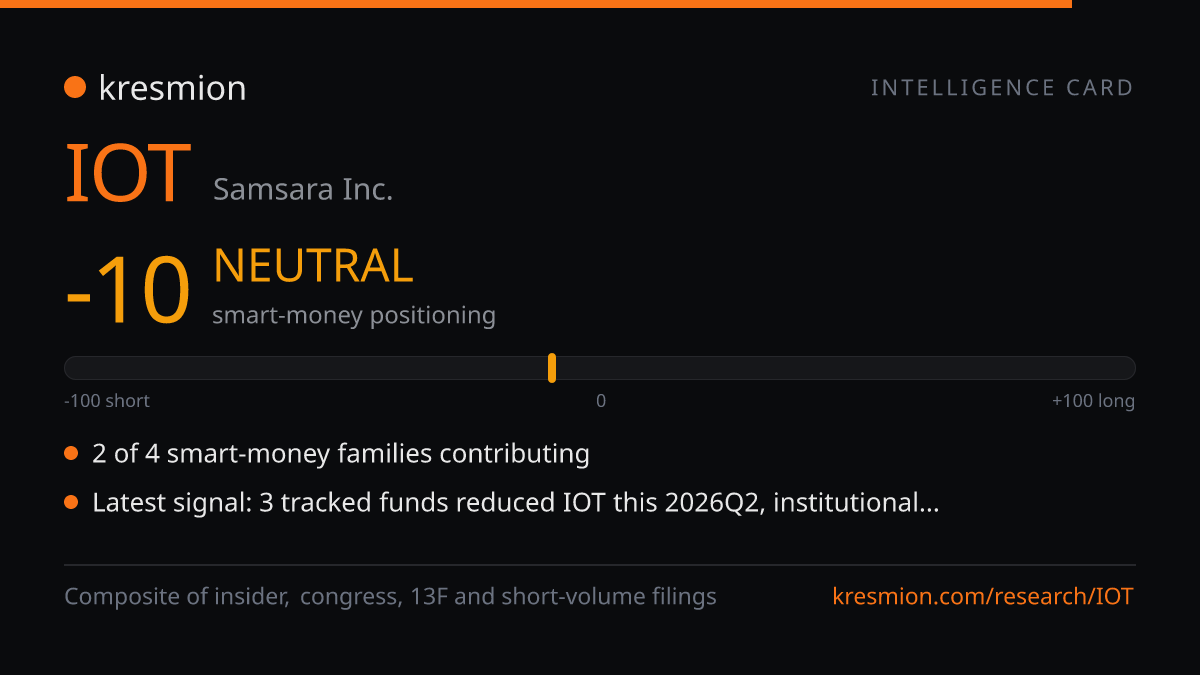The width and height of the screenshot is (1200, 675).
Task: Click the NEUTRAL rating label
Action: click(313, 266)
